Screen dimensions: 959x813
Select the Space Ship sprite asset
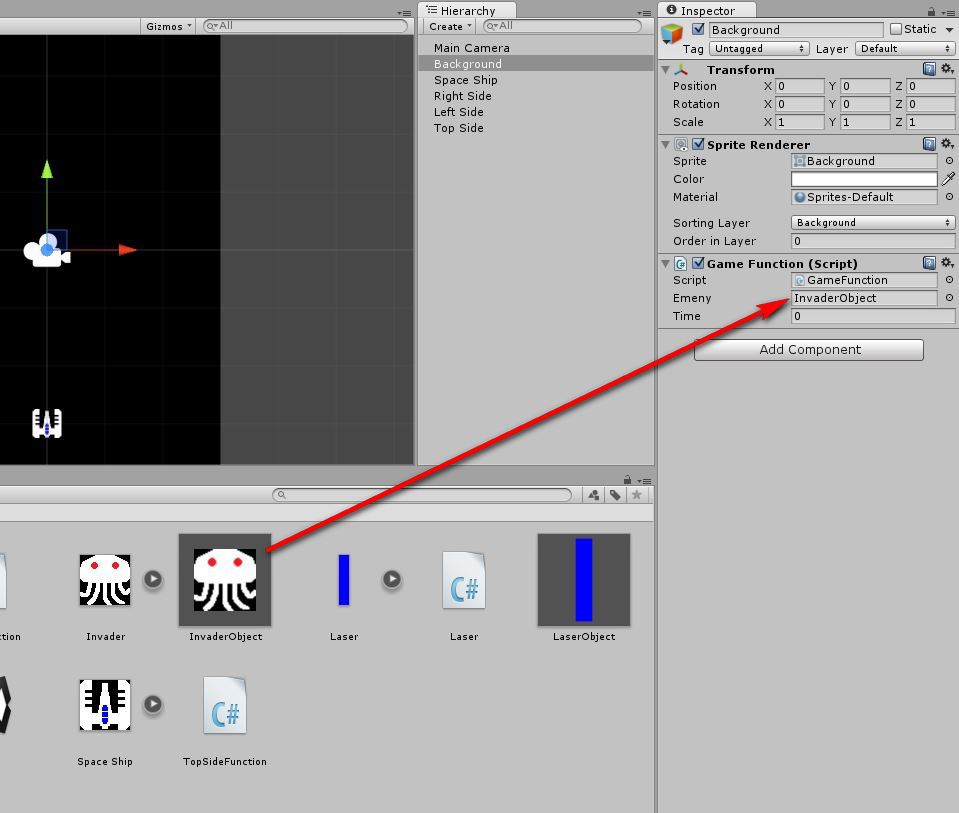coord(105,705)
